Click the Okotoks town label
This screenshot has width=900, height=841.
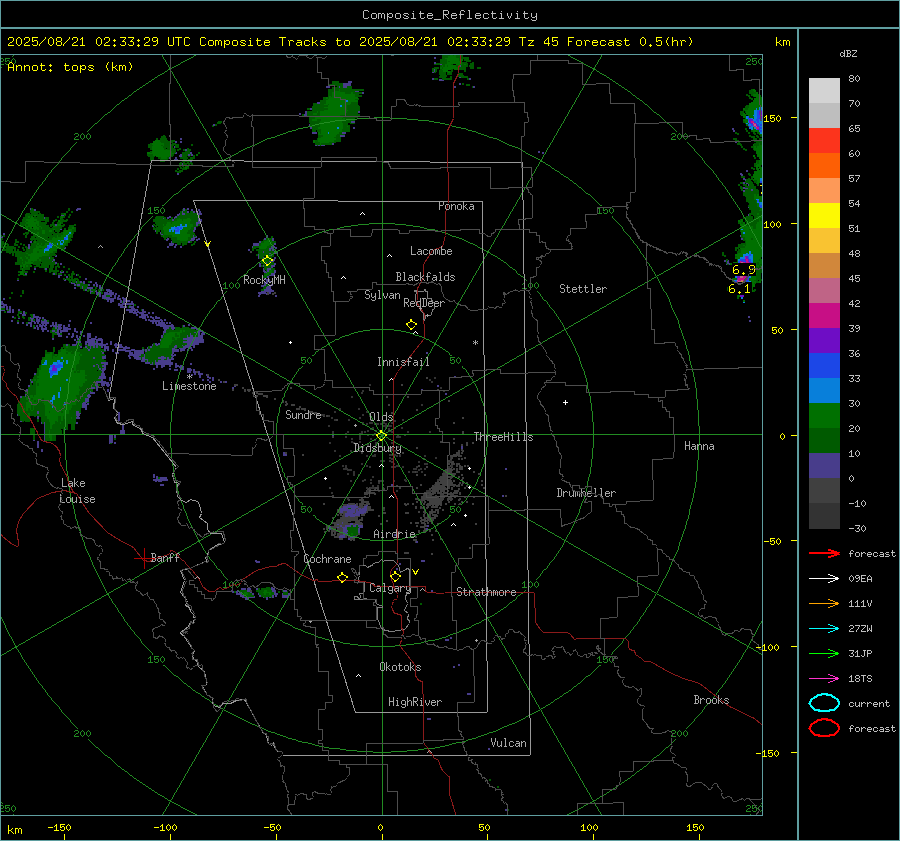coord(400,667)
